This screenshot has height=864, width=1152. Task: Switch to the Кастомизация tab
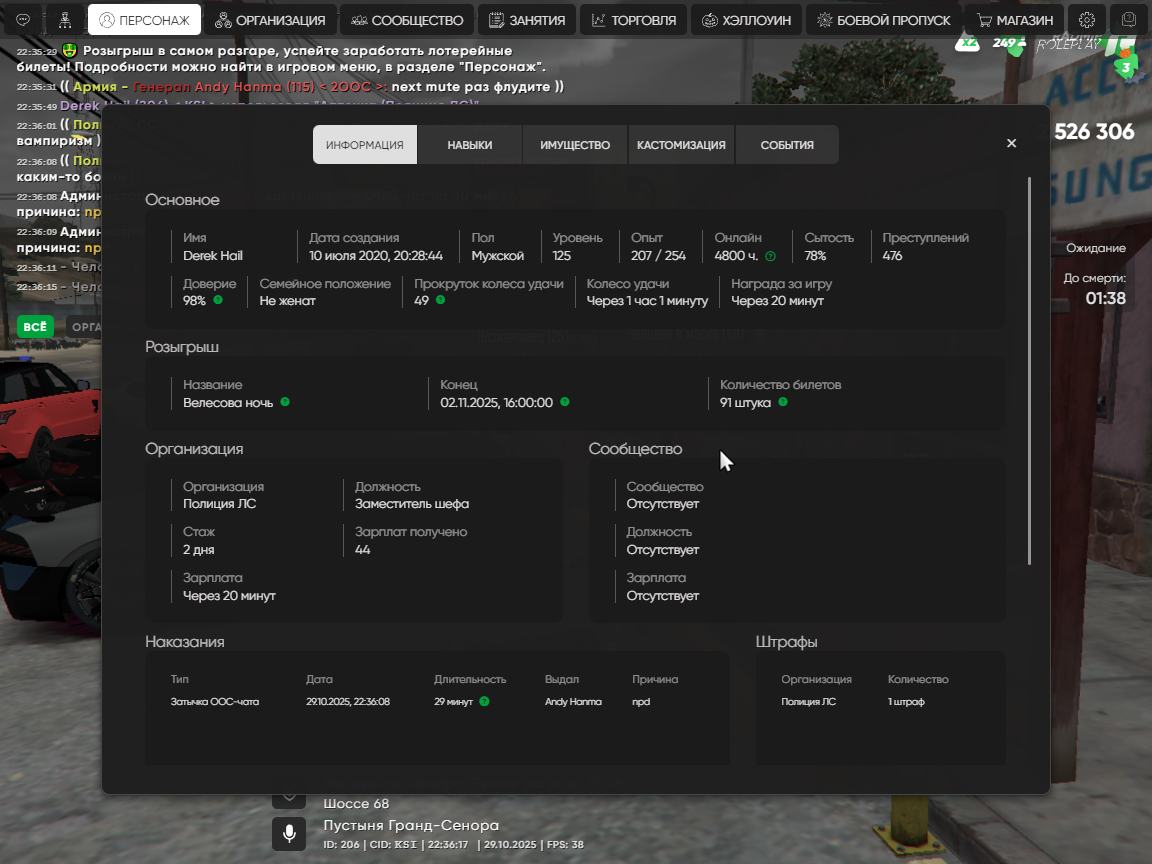(x=681, y=145)
